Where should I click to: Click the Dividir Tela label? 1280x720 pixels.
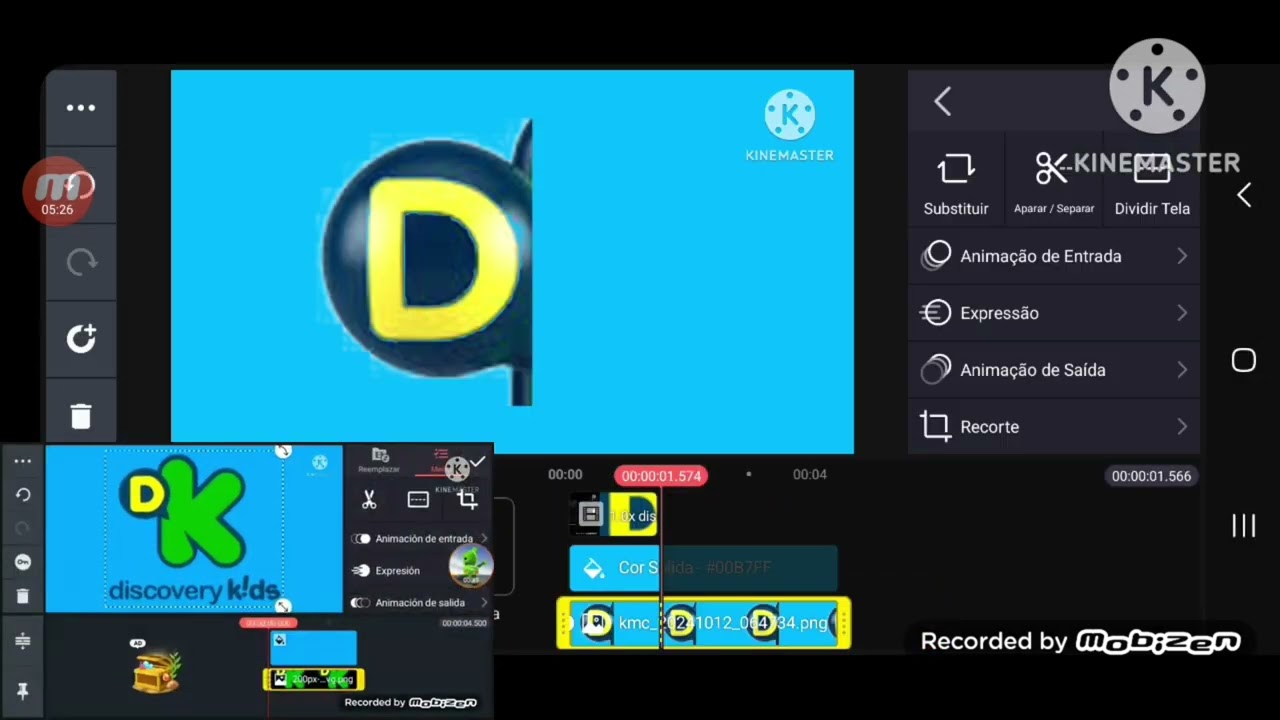tap(1152, 209)
